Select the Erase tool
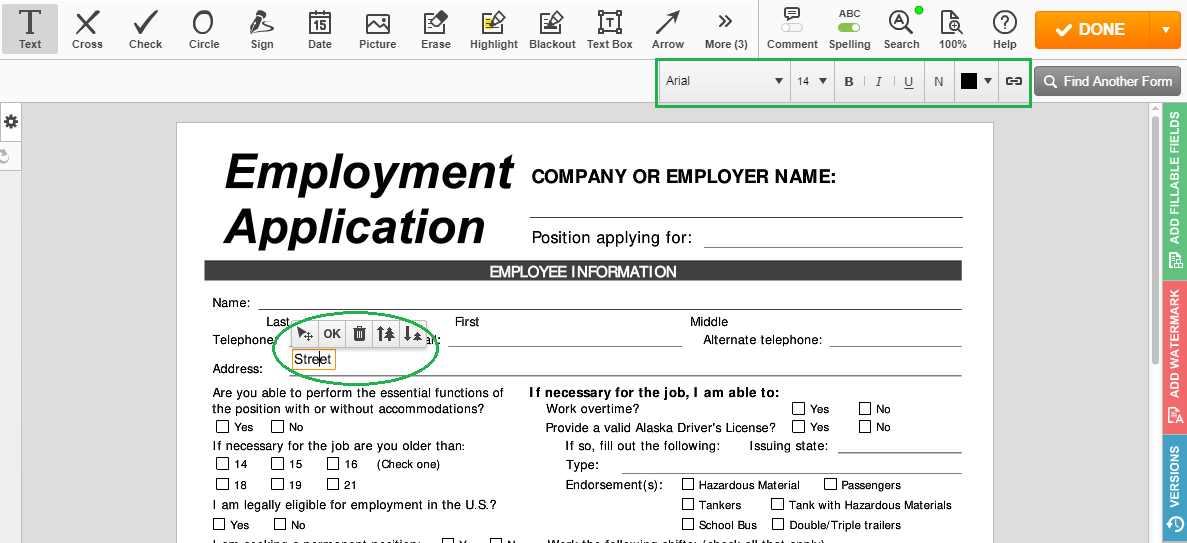This screenshot has width=1187, height=543. (x=436, y=29)
